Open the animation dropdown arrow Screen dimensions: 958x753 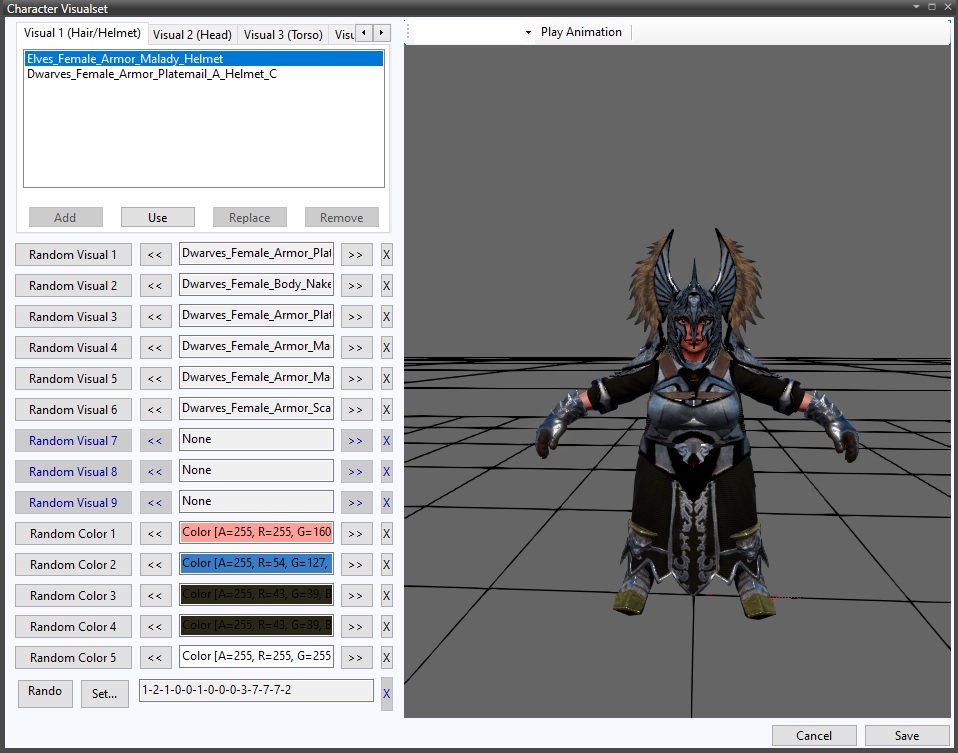point(528,33)
